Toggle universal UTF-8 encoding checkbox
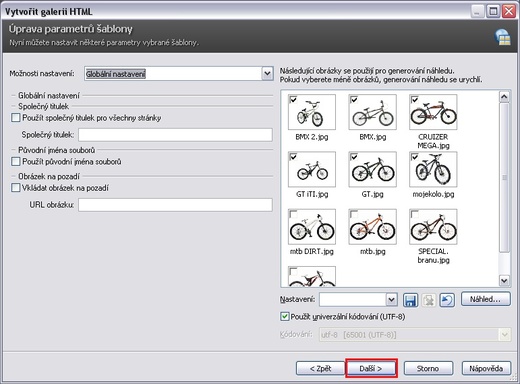The image size is (520, 384). (x=284, y=316)
